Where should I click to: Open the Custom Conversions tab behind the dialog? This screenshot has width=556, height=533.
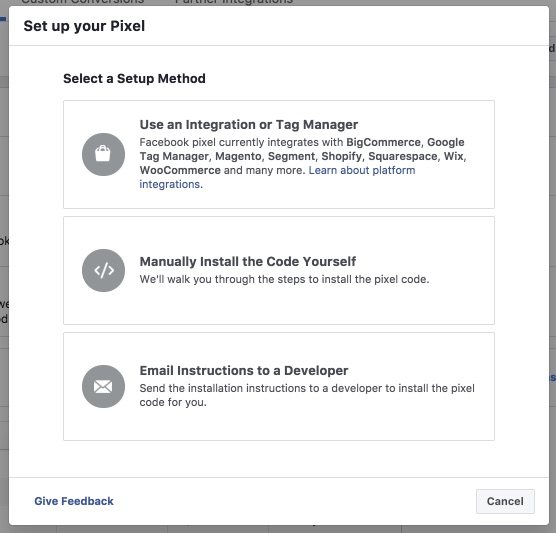[x=83, y=2]
